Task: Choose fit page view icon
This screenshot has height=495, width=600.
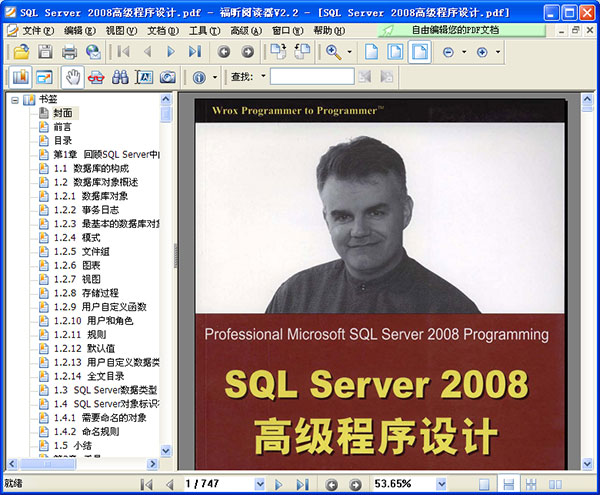Action: (395, 52)
